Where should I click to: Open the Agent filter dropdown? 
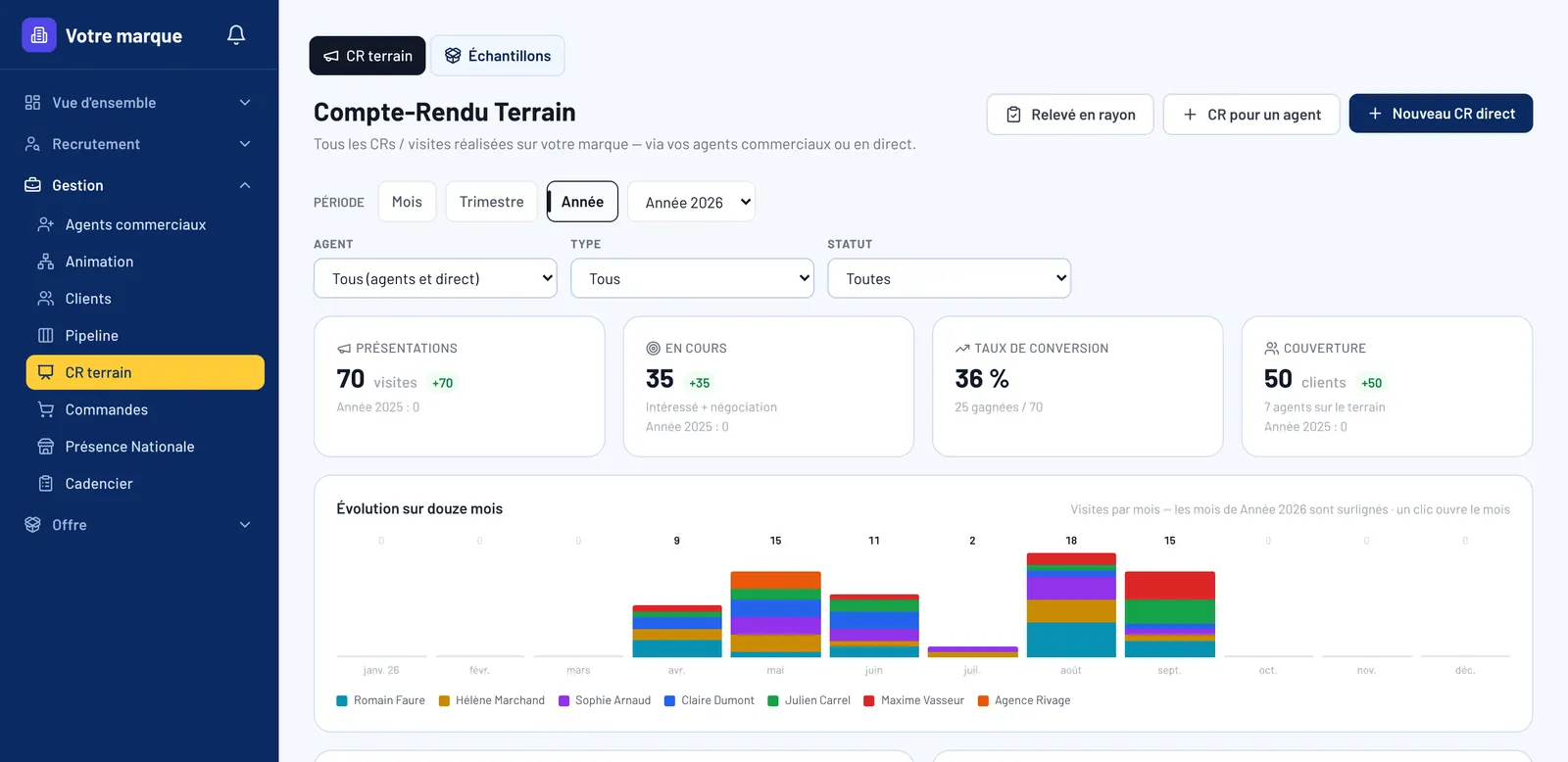coord(435,278)
